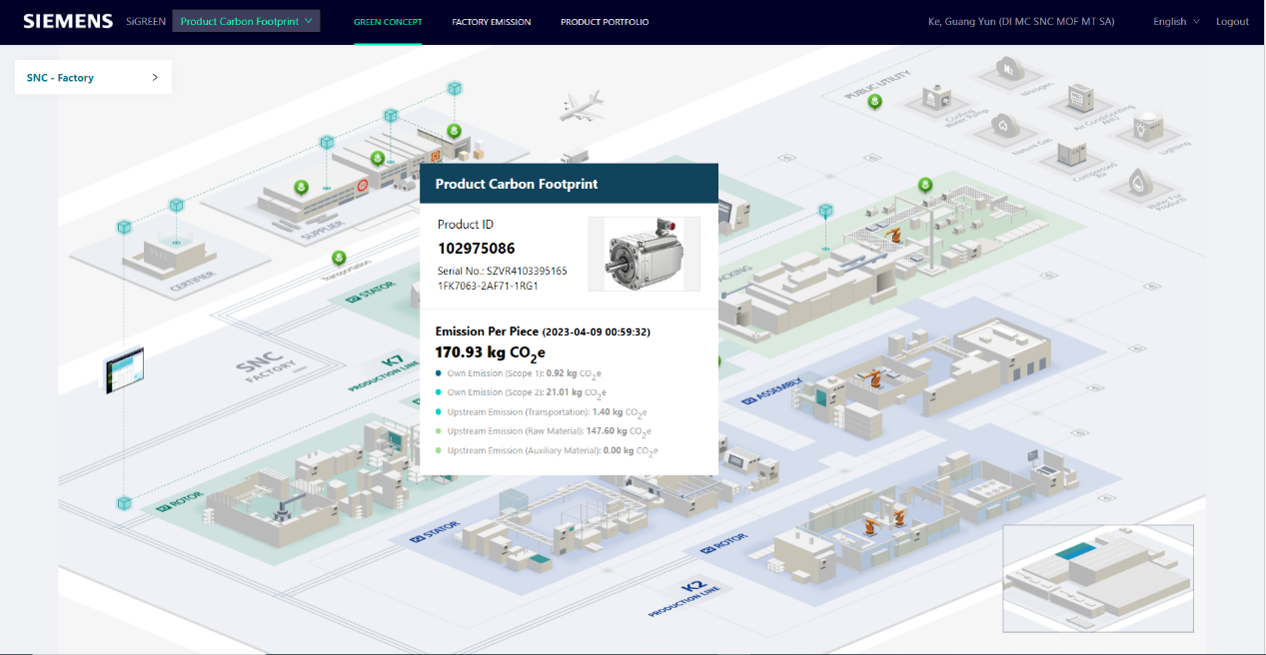Select the Certifier building
Screen dimensions: 1266x655
tap(171, 255)
